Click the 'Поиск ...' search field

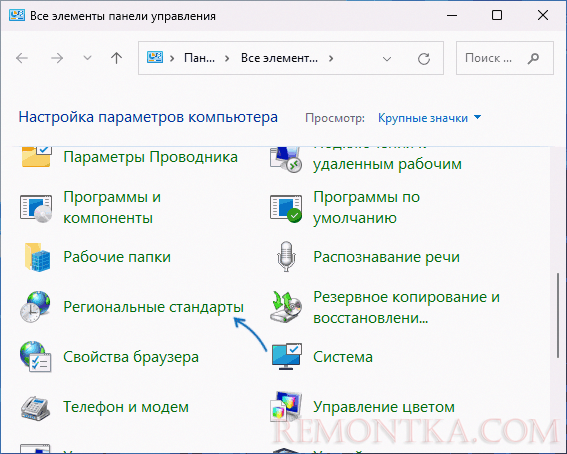pos(504,58)
